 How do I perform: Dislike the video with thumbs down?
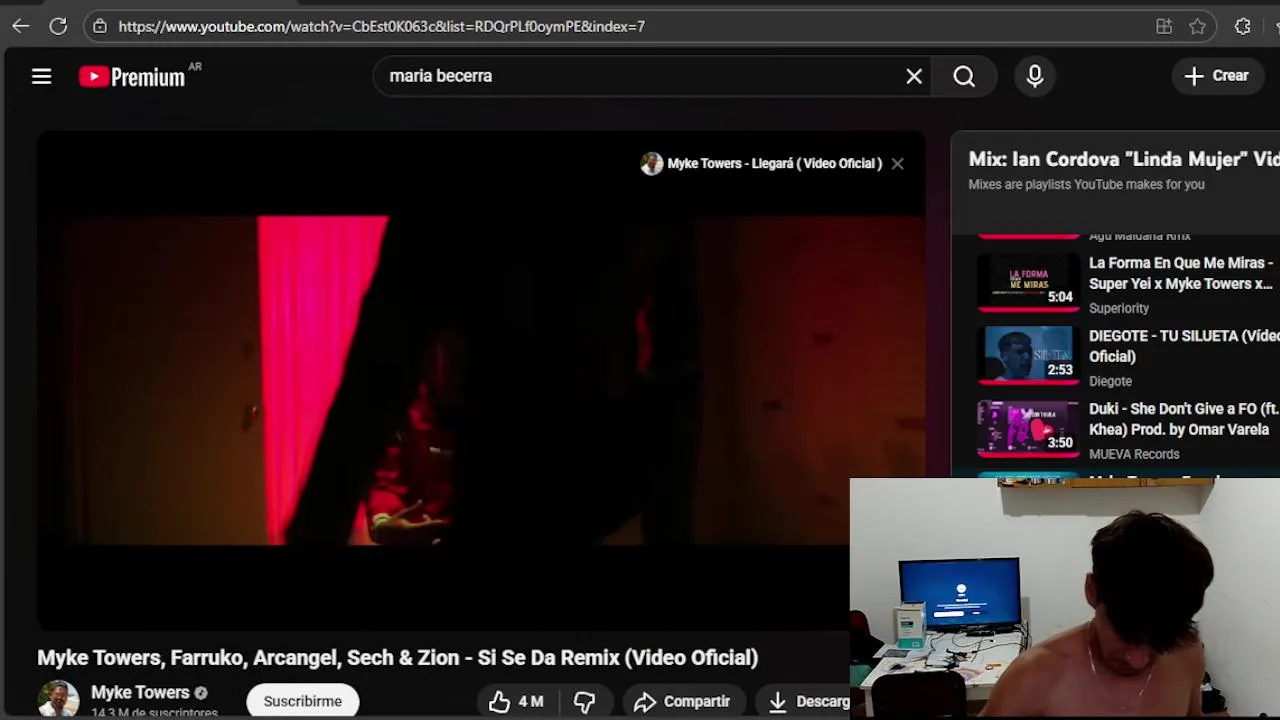[x=585, y=702]
